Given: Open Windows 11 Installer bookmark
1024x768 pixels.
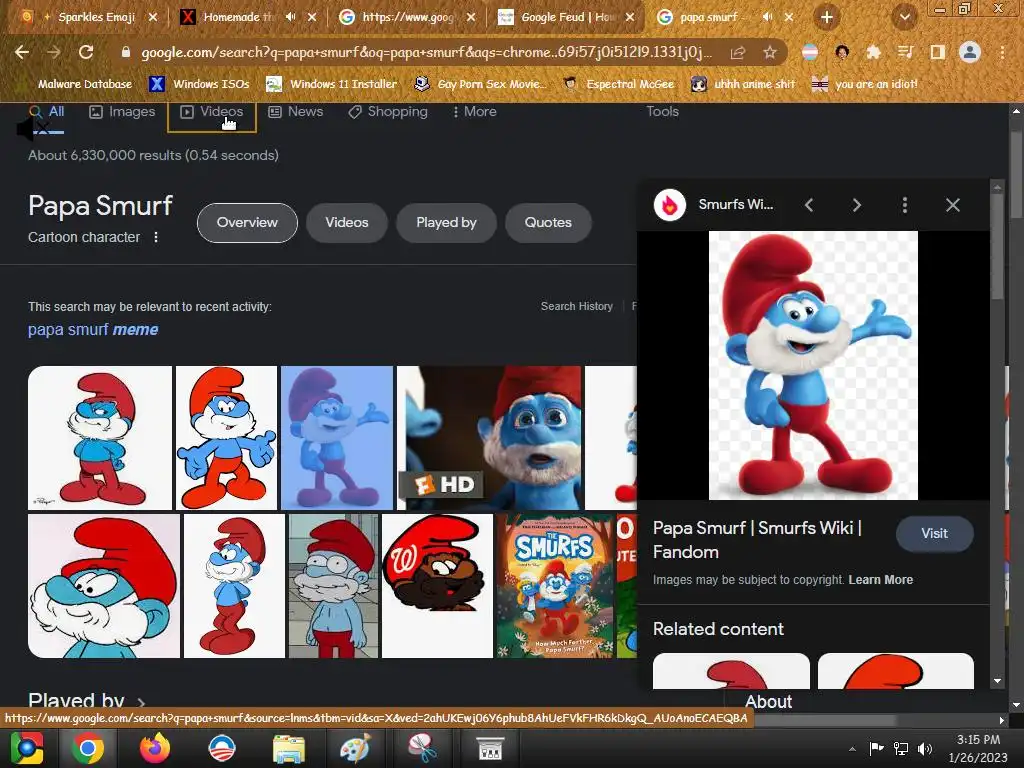Looking at the screenshot, I should pos(332,84).
